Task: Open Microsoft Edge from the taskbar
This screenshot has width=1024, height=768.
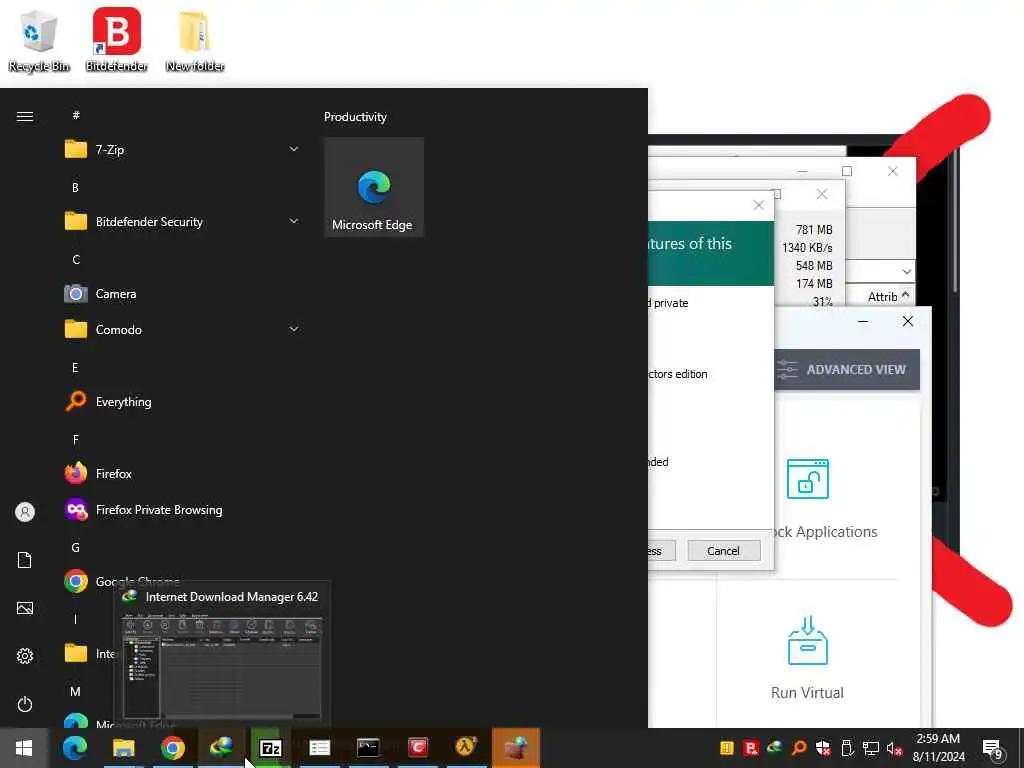Action: [x=75, y=748]
